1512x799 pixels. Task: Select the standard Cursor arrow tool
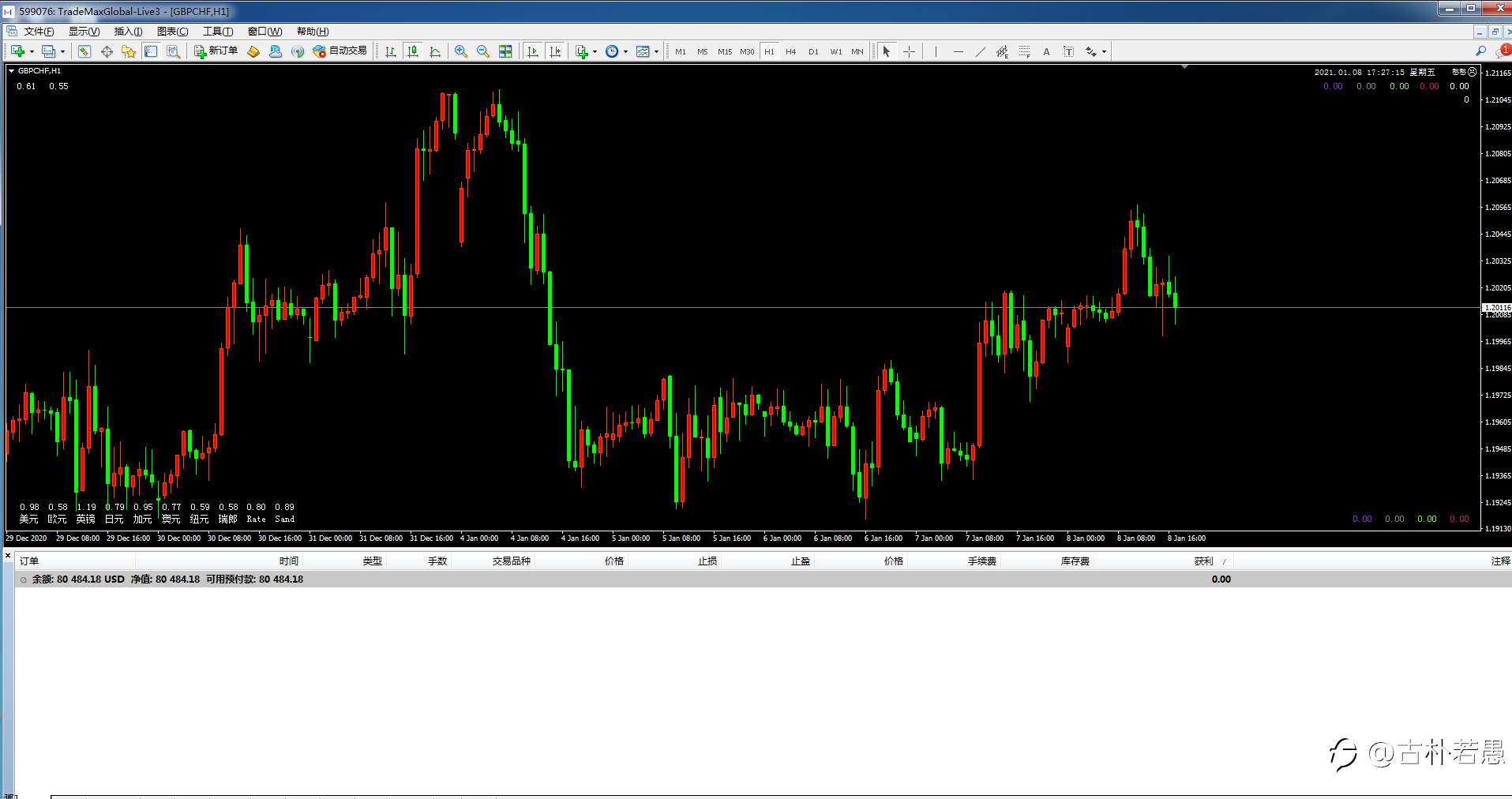pos(887,51)
